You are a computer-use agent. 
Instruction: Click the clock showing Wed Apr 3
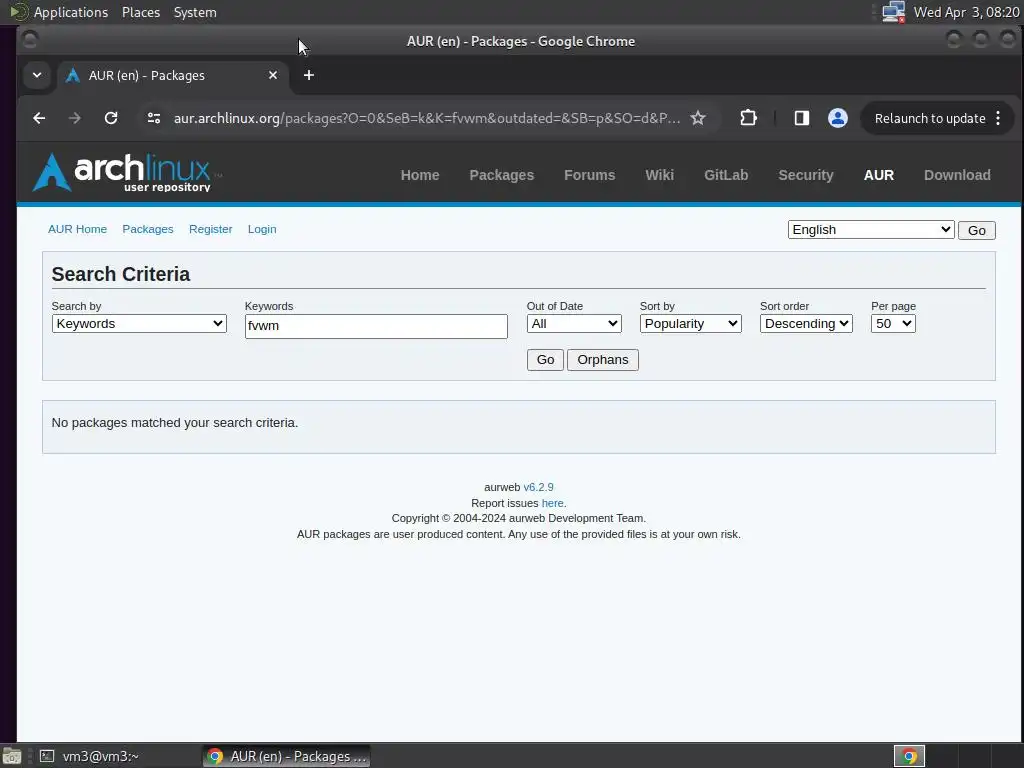pyautogui.click(x=966, y=12)
